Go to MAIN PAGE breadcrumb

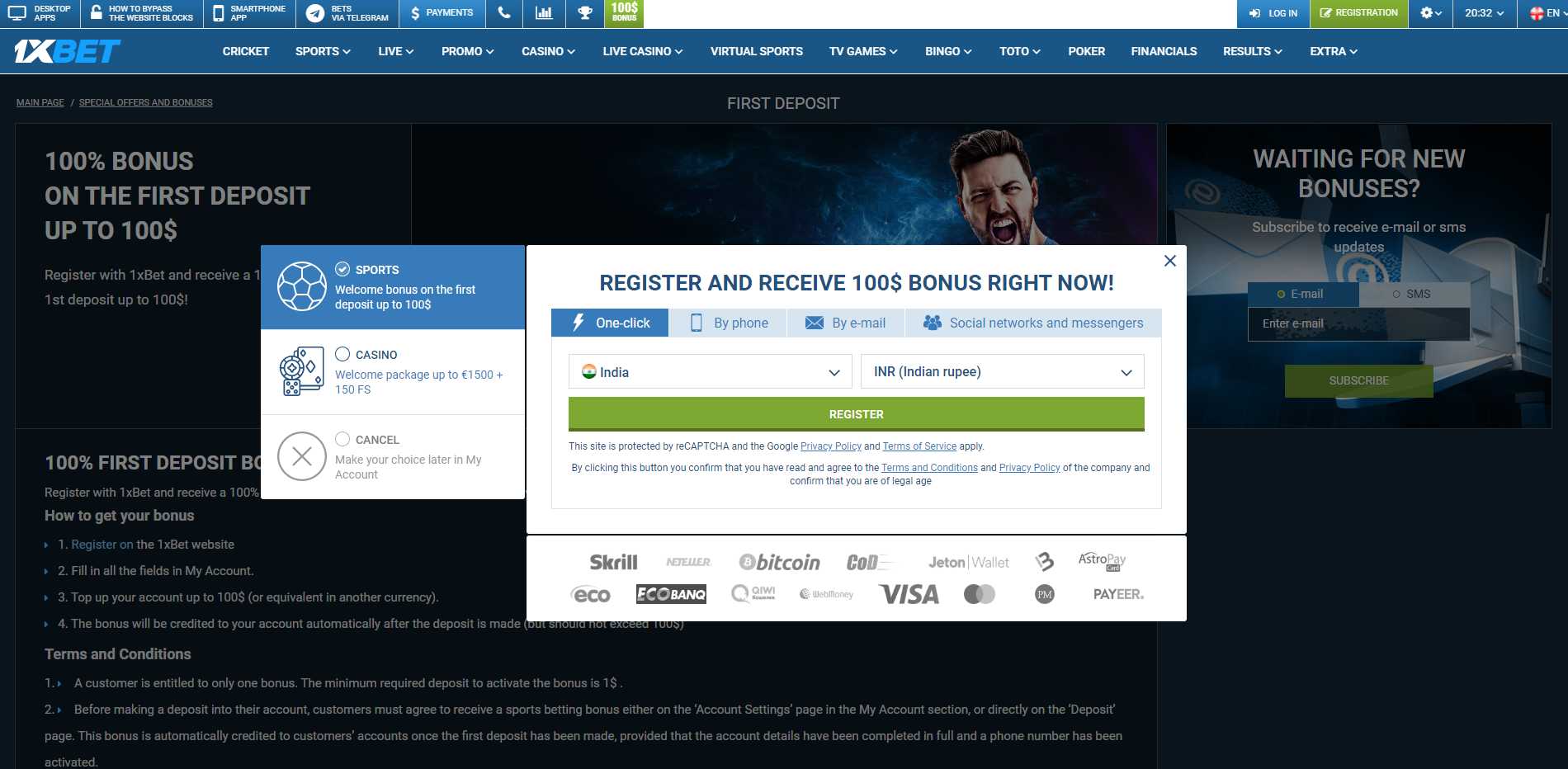click(40, 102)
